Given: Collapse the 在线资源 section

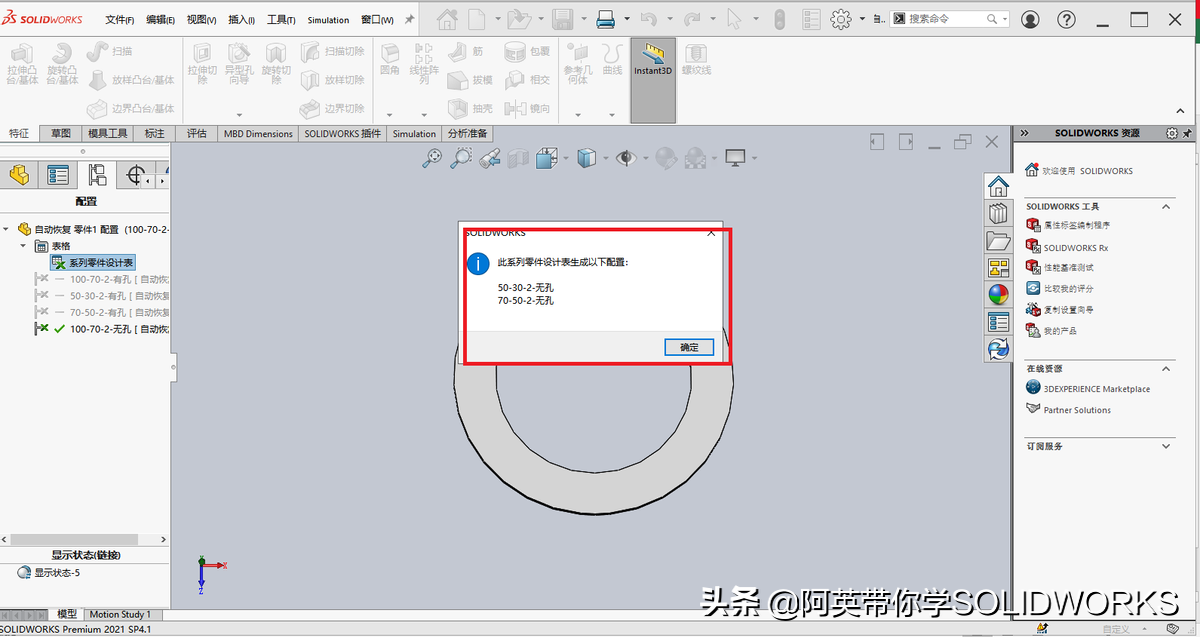Looking at the screenshot, I should pos(1166,368).
